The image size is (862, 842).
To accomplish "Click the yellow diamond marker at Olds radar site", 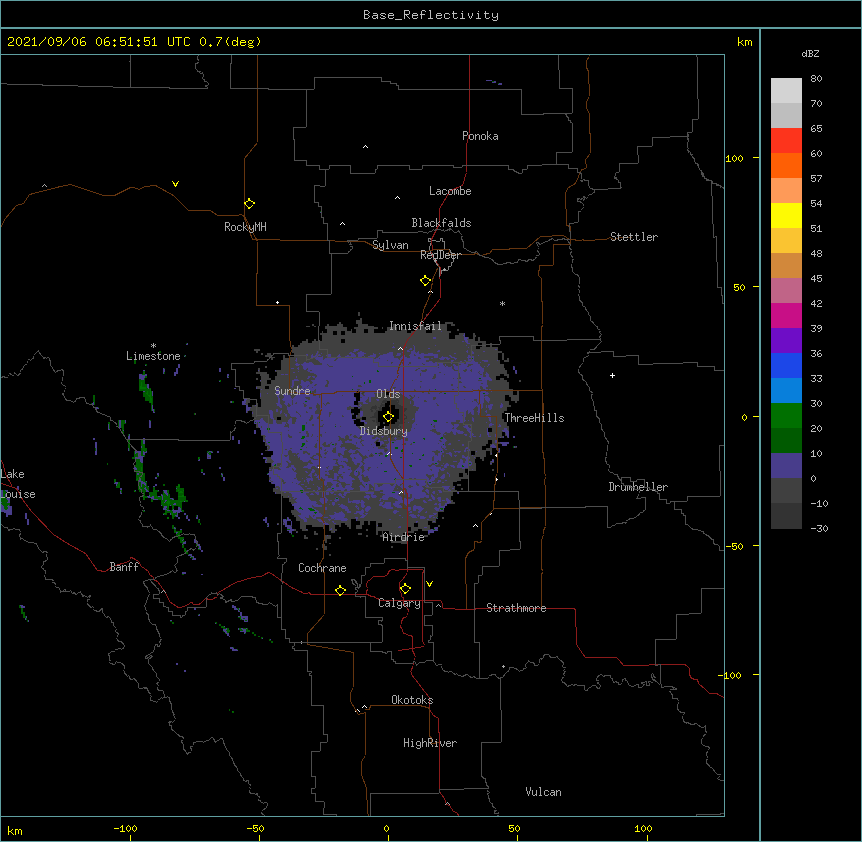I will (388, 417).
